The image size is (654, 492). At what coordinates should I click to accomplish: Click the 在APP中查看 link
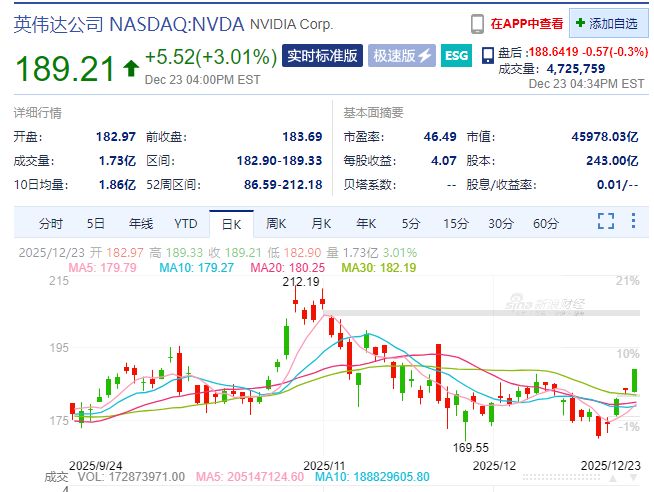click(526, 23)
